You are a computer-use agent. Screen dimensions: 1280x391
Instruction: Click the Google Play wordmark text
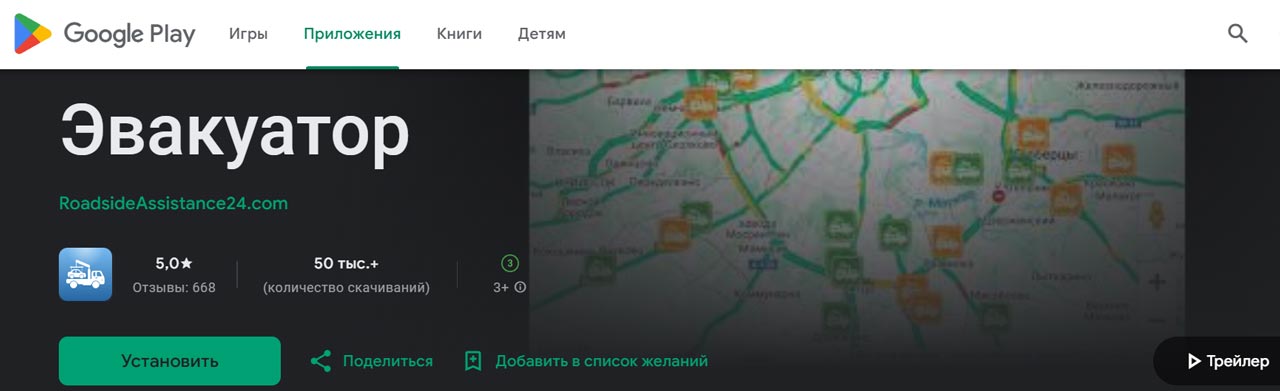pyautogui.click(x=130, y=34)
